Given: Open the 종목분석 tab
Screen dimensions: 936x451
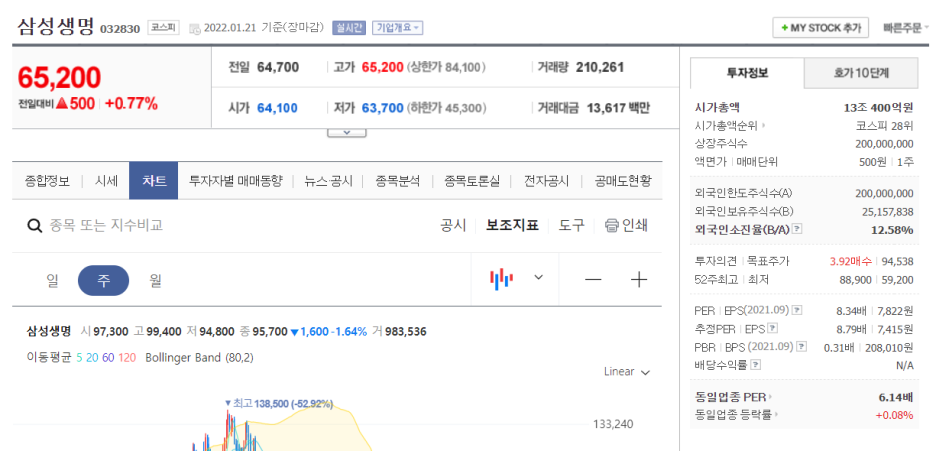Looking at the screenshot, I should tap(398, 181).
